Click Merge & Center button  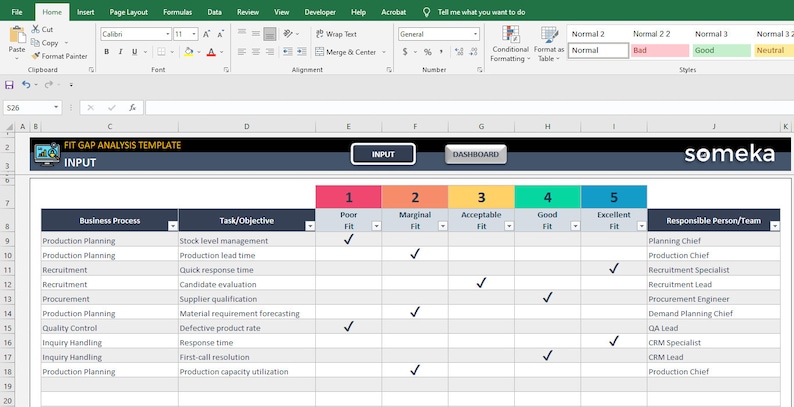(346, 52)
